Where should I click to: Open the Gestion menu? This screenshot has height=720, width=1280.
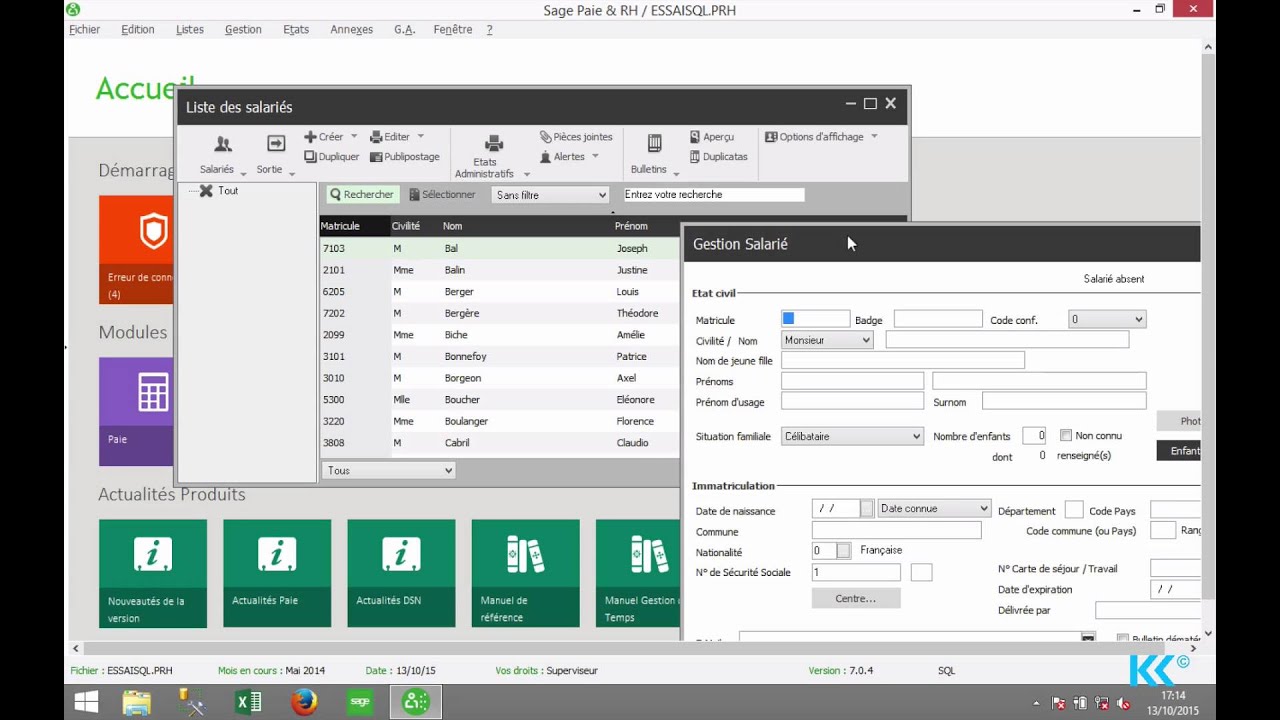tap(243, 30)
